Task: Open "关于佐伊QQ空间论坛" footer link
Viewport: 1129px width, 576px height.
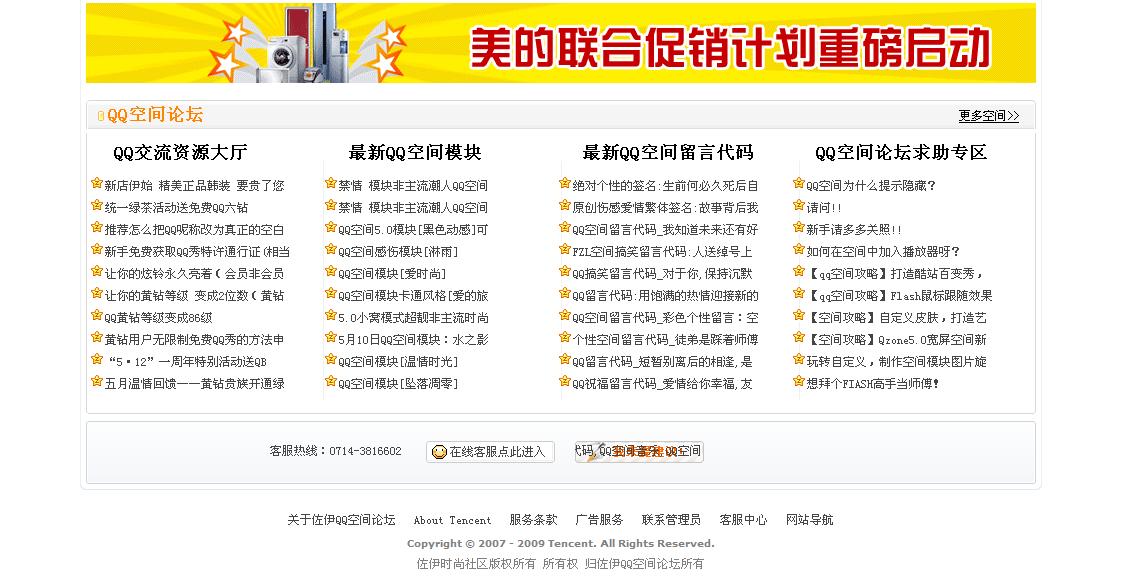Action: click(x=341, y=520)
